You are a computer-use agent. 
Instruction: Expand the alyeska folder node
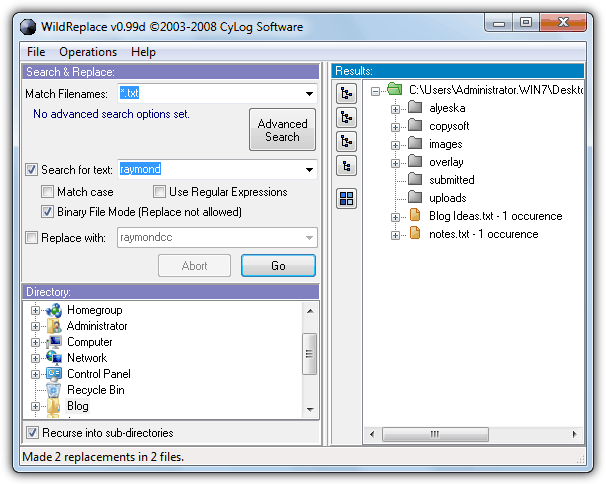pos(395,109)
